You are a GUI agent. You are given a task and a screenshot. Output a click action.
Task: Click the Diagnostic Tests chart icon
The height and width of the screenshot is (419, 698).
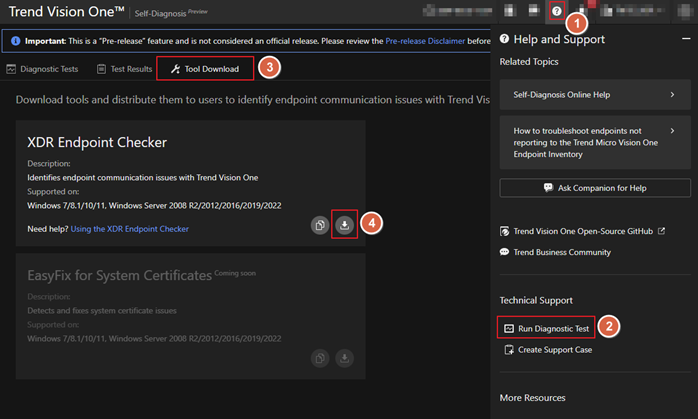(x=11, y=69)
